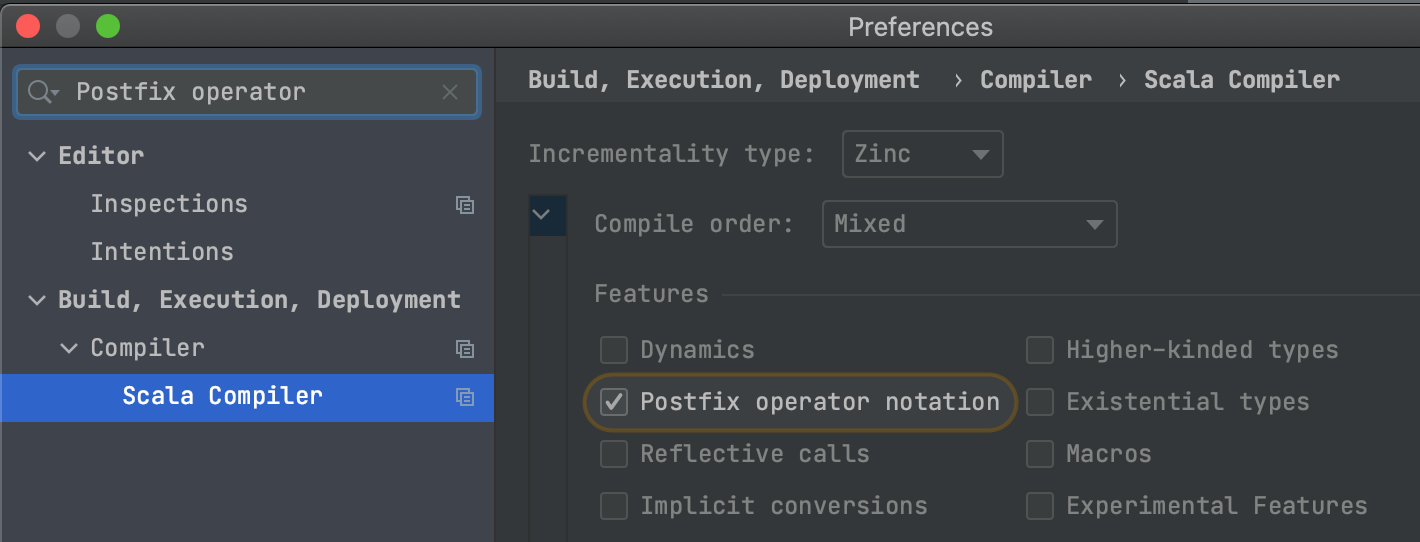Select the Scala Compiler tree item

tap(247, 396)
